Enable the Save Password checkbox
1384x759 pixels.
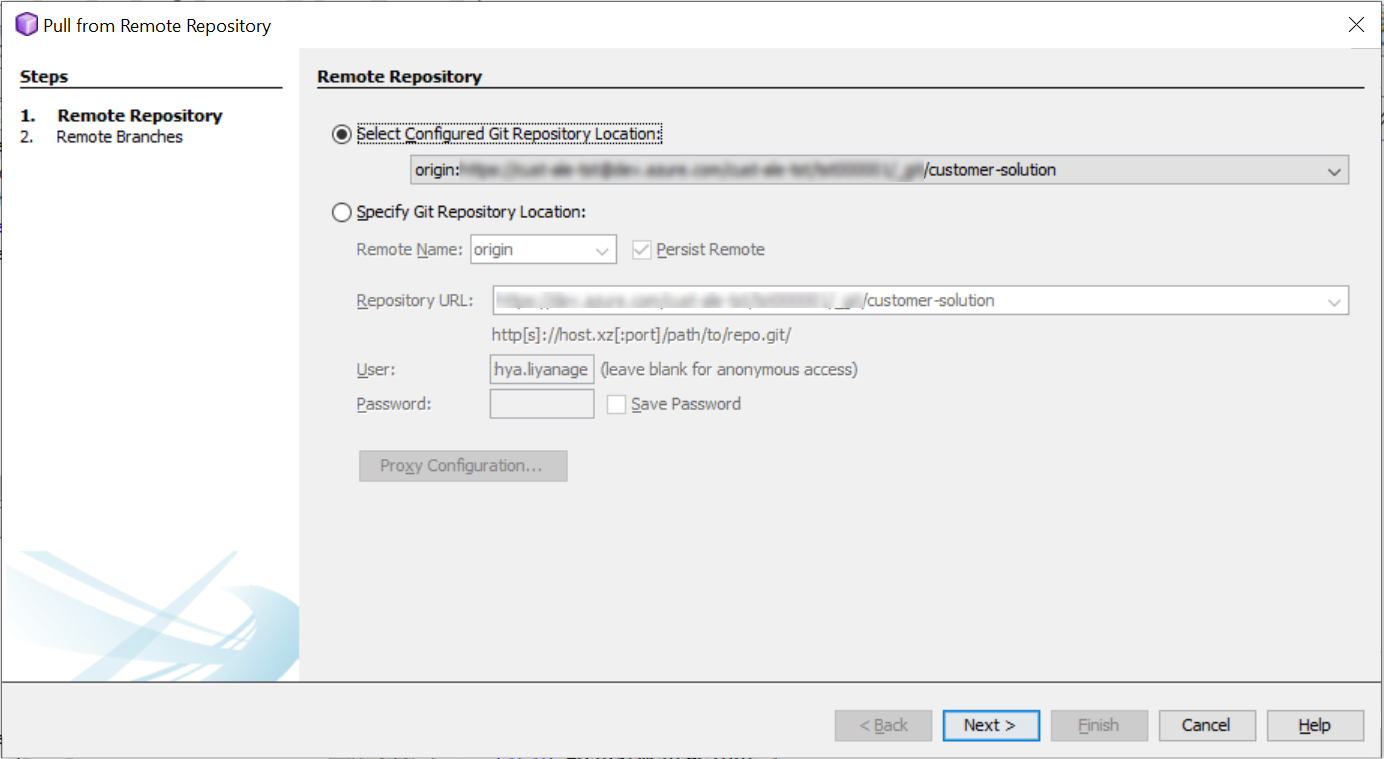tap(616, 404)
